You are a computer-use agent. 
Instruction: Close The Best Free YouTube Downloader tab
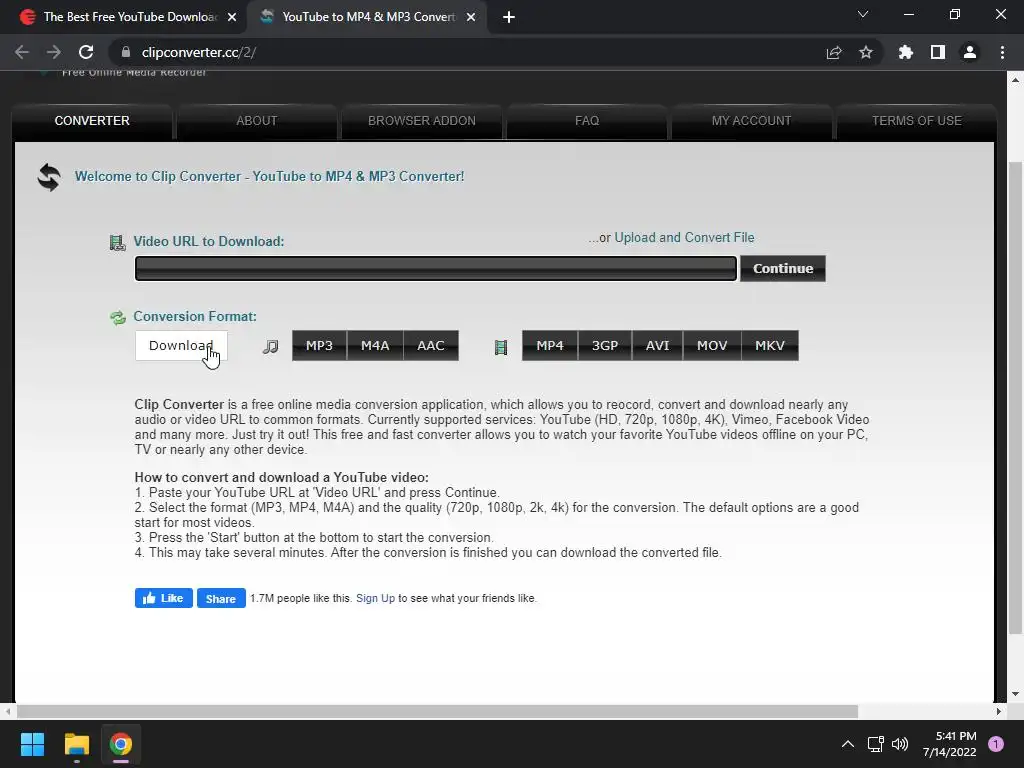point(232,17)
